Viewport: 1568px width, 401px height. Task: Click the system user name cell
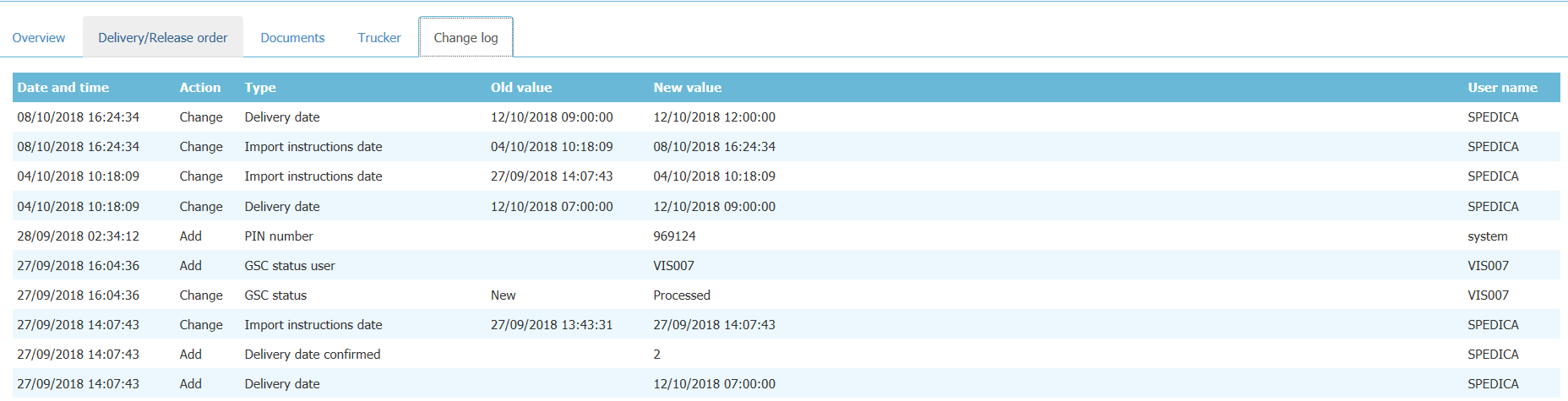click(1488, 236)
